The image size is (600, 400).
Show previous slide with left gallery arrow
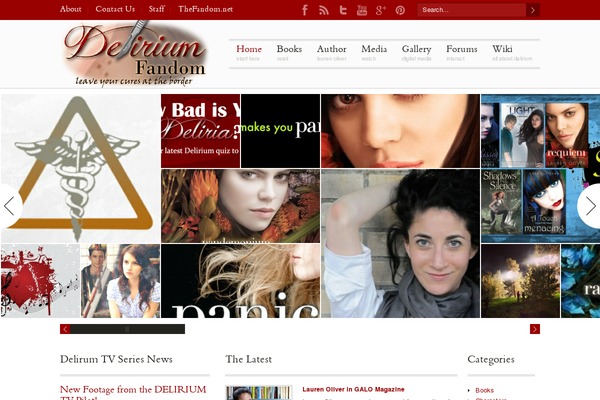pyautogui.click(x=10, y=206)
